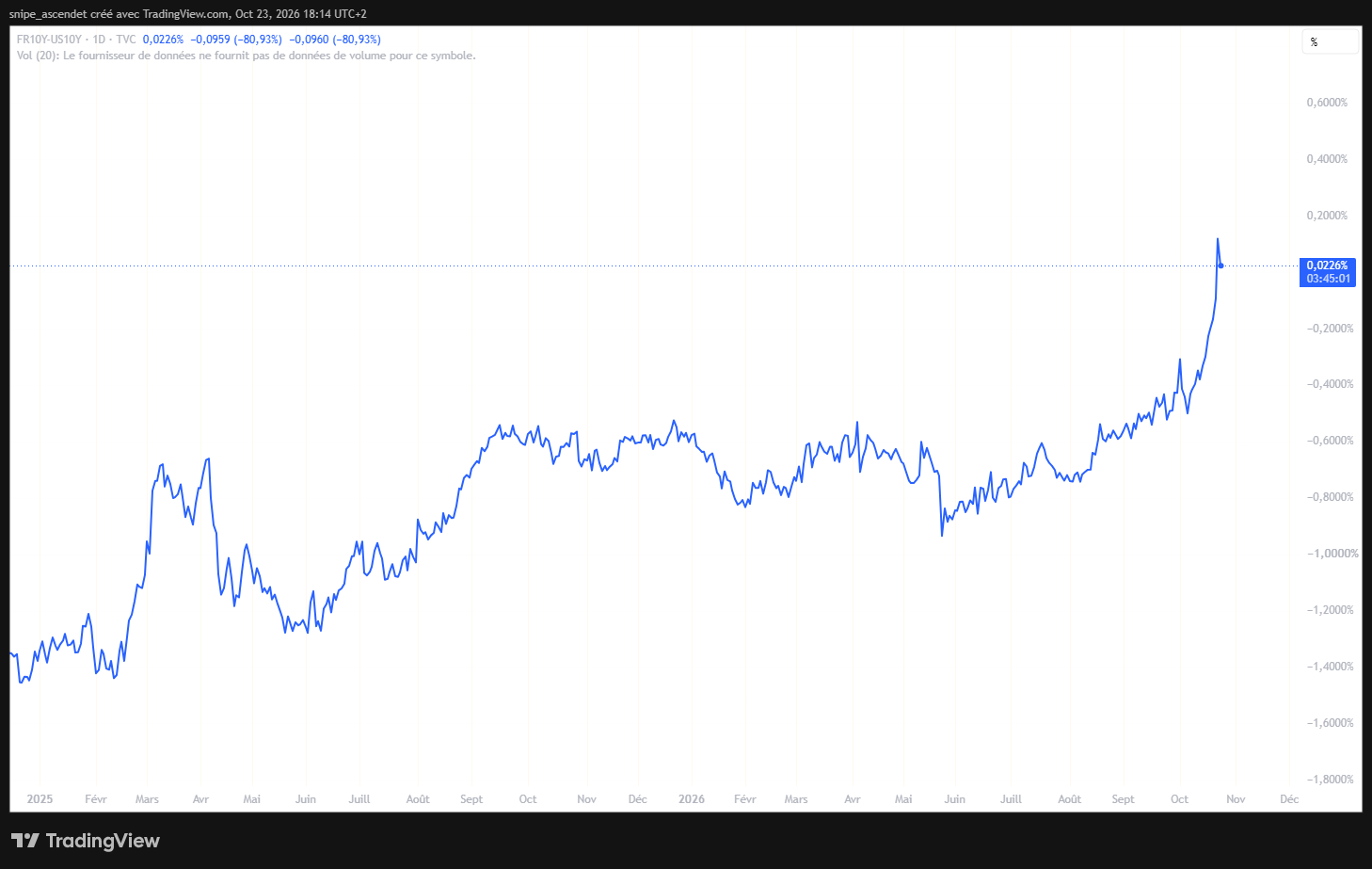Click the Août label left of 2026
The width and height of the screenshot is (1372, 869).
click(x=418, y=799)
